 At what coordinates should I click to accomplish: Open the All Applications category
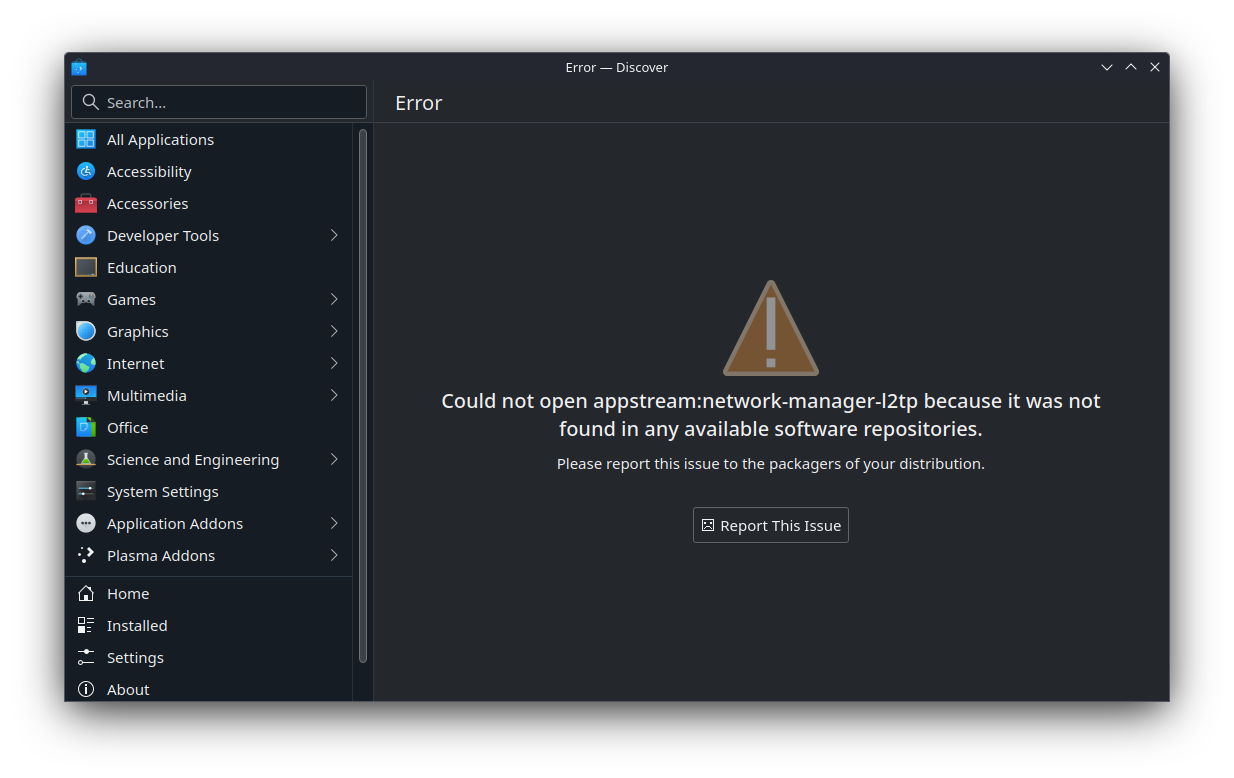[x=160, y=140]
